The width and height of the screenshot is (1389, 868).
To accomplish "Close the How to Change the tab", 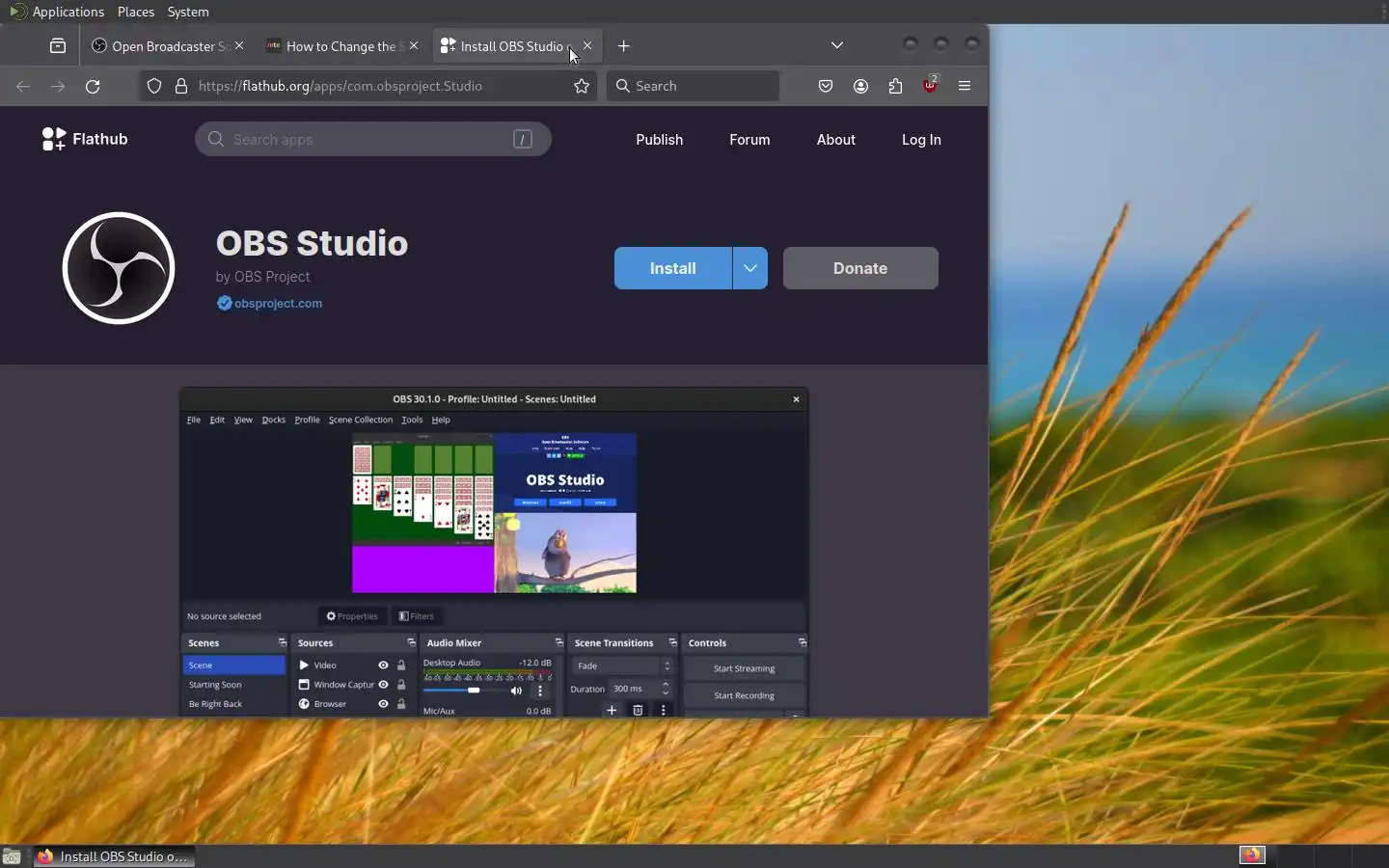I will point(414,46).
